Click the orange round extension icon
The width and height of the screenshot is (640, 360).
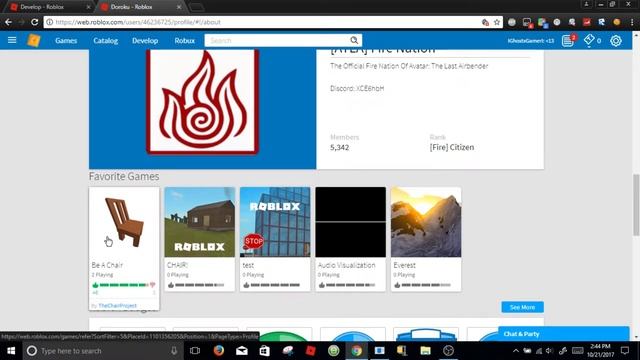[x=617, y=22]
